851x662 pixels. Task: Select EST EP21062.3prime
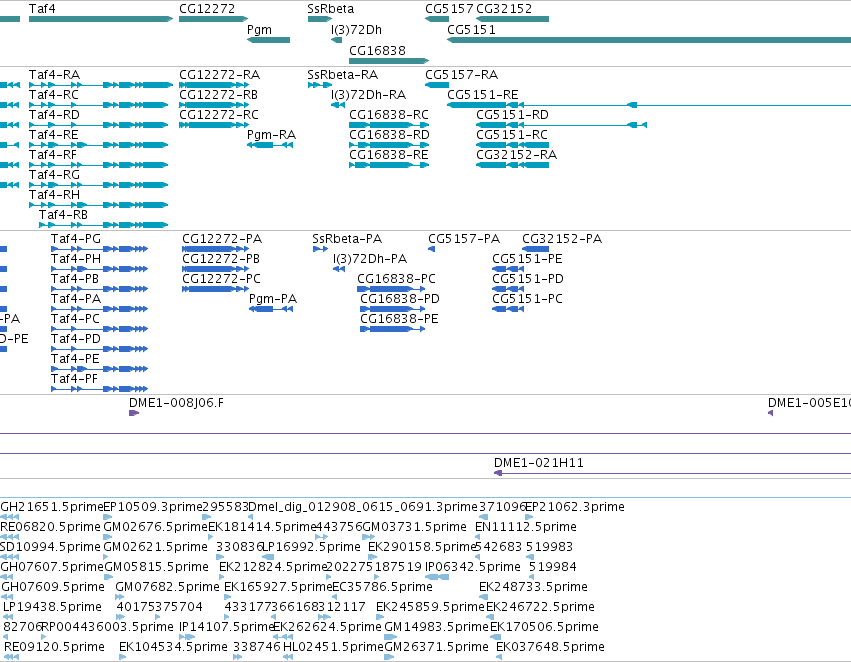pyautogui.click(x=575, y=507)
